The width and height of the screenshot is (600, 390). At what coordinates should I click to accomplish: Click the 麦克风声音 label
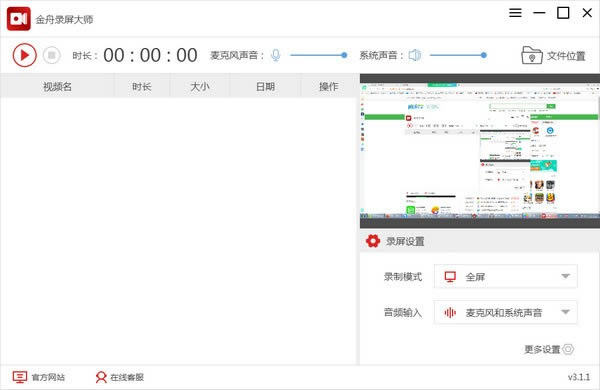(x=237, y=55)
